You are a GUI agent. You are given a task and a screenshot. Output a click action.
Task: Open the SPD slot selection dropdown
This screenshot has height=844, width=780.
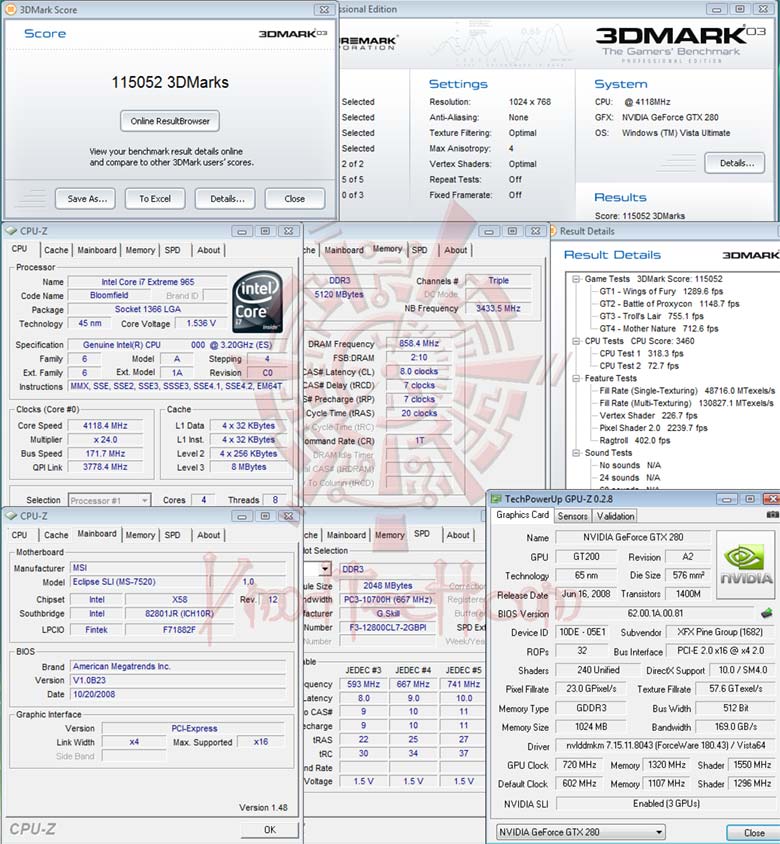(325, 569)
